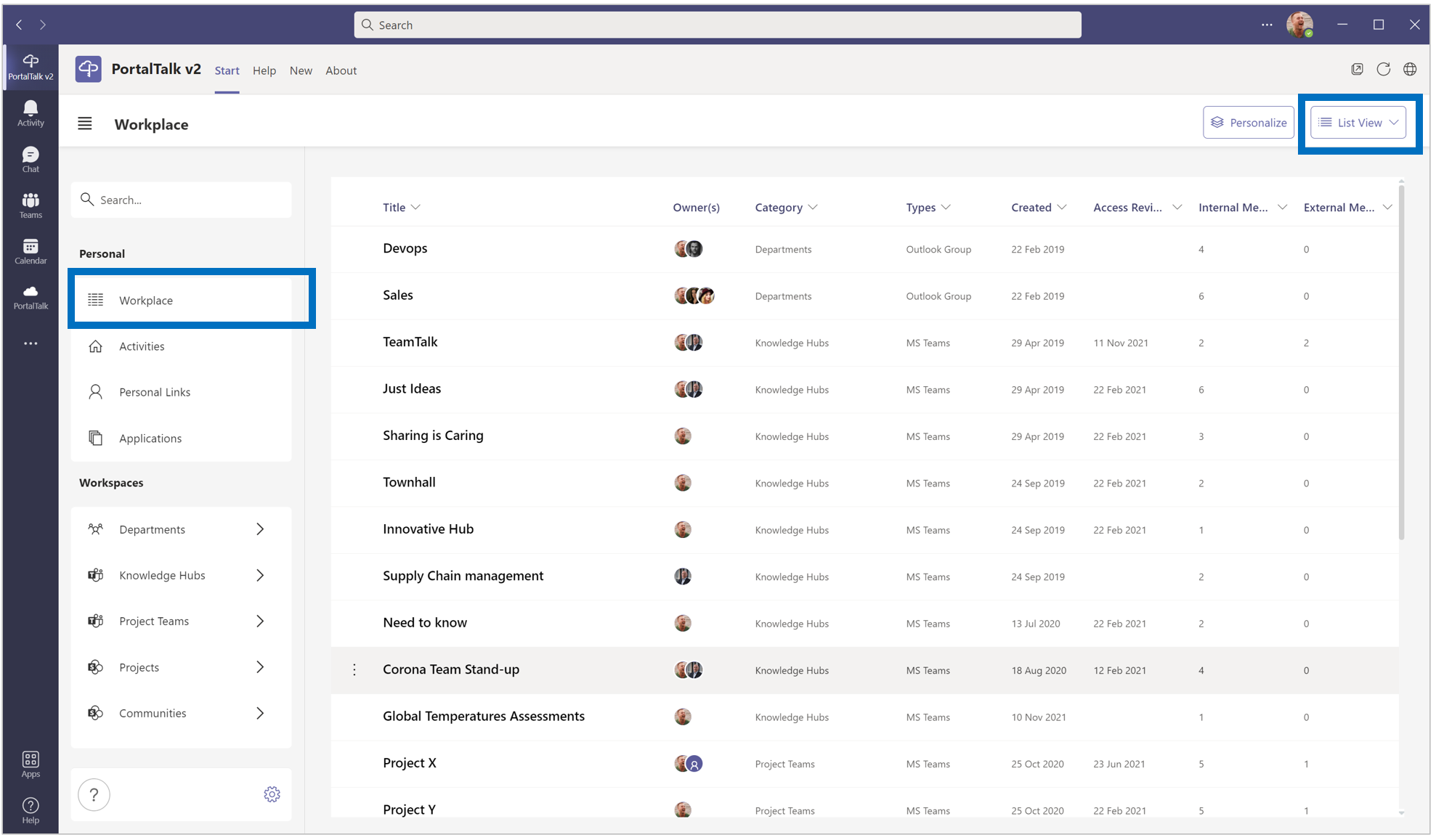Open Global Temperatures Assessments workspace
The height and width of the screenshot is (840, 1436).
(484, 717)
